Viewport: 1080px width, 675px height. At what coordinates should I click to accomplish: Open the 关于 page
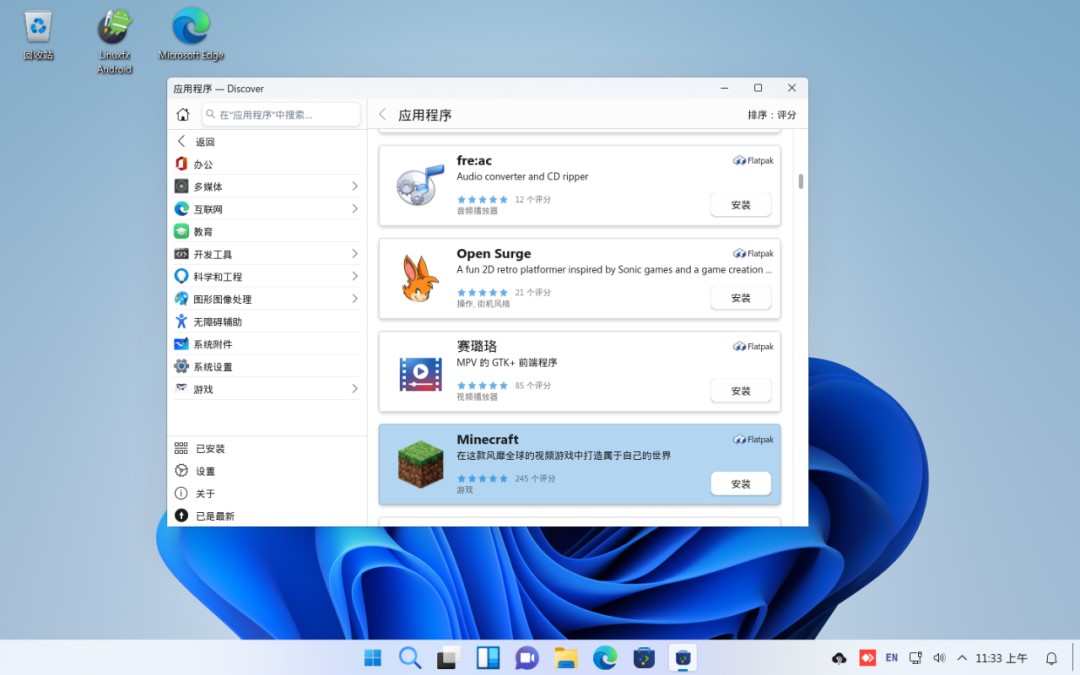[x=201, y=493]
